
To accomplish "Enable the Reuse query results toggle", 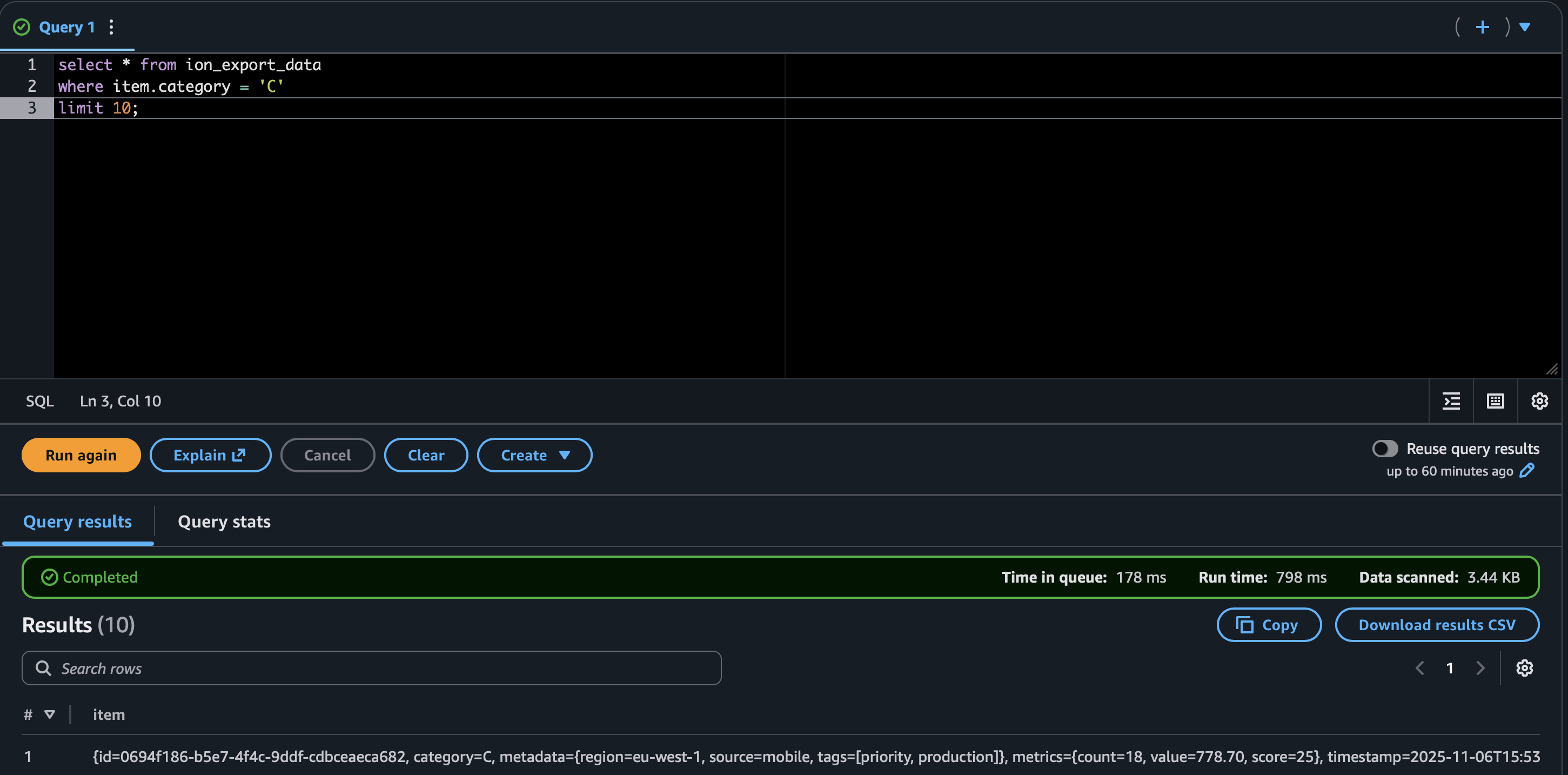I will [1385, 449].
